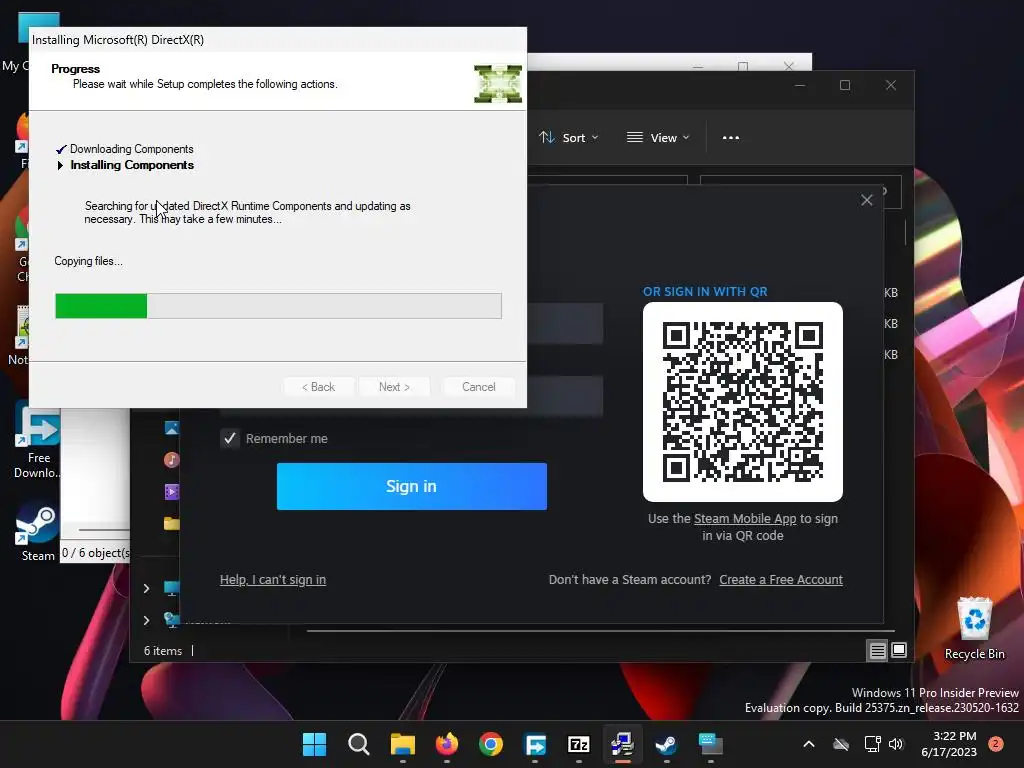This screenshot has height=768, width=1024.
Task: Open the volume control in the tray
Action: pos(896,744)
